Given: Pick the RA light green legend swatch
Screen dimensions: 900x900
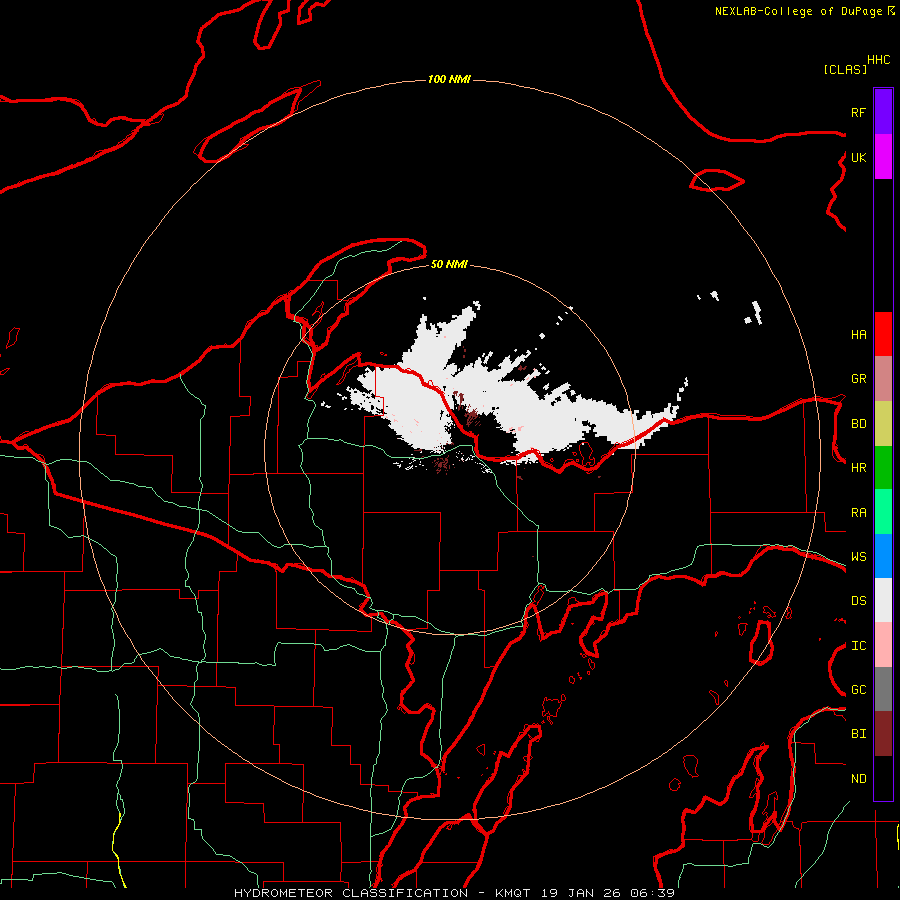Looking at the screenshot, I should pos(883,512).
